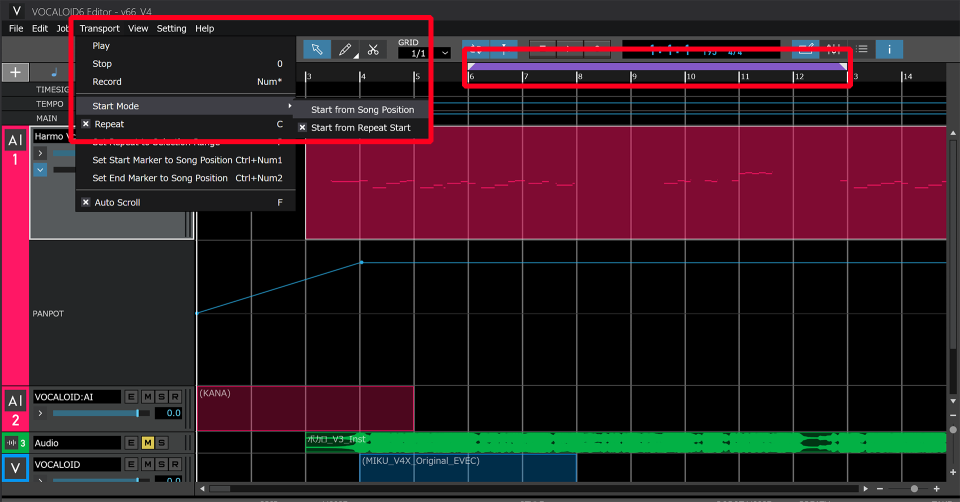This screenshot has height=502, width=960.
Task: Click the V icon of VOCALOID track
Action: coord(15,468)
